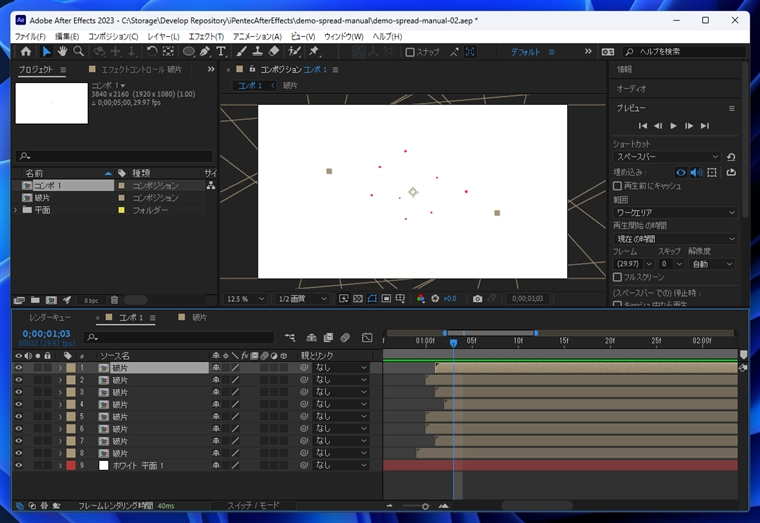Jump to the last frame in preview
Image resolution: width=760 pixels, height=523 pixels.
pyautogui.click(x=705, y=126)
